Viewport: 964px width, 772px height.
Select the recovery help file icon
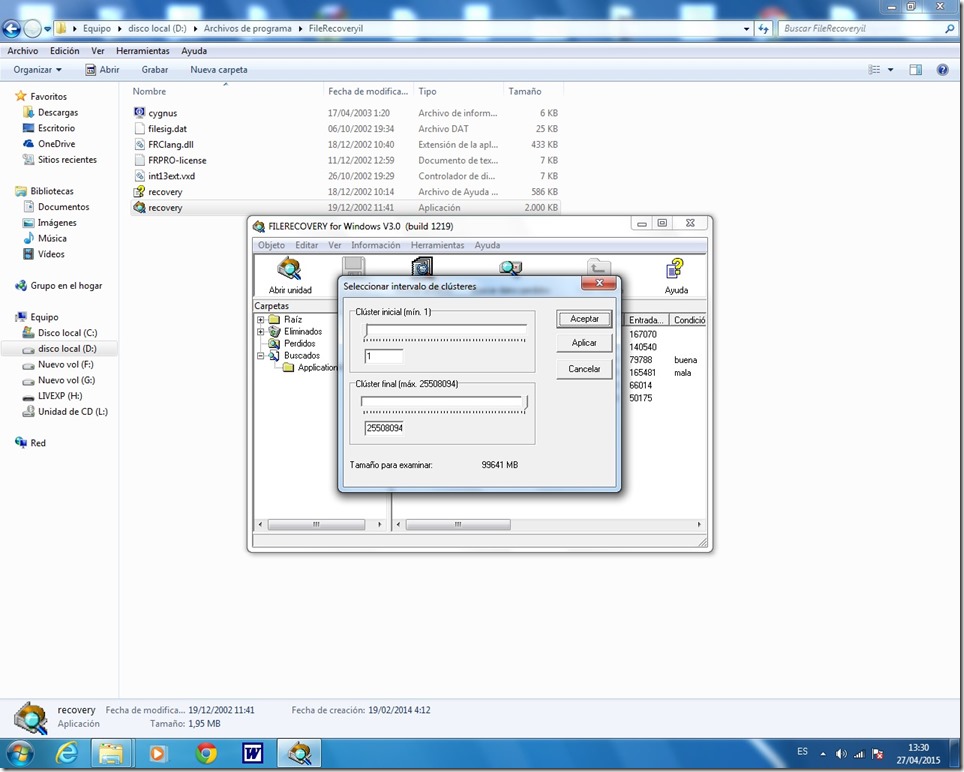point(140,191)
